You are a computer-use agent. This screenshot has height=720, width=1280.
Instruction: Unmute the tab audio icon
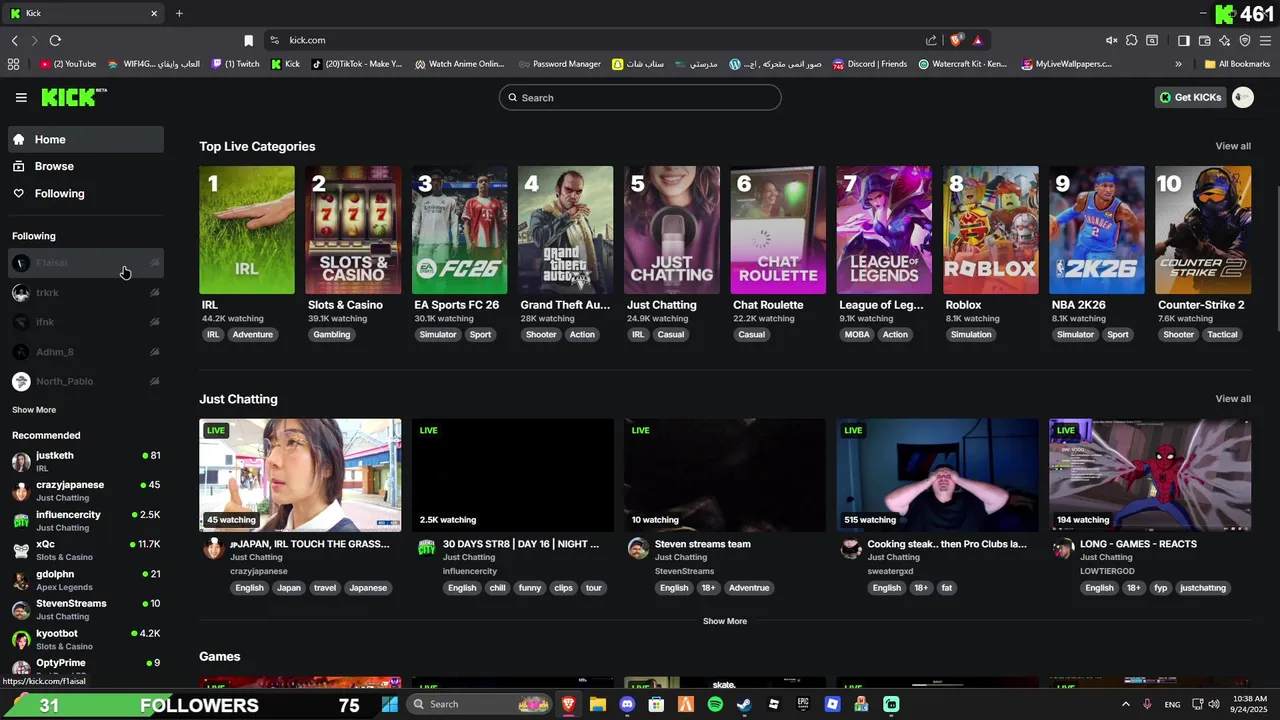pyautogui.click(x=1111, y=40)
